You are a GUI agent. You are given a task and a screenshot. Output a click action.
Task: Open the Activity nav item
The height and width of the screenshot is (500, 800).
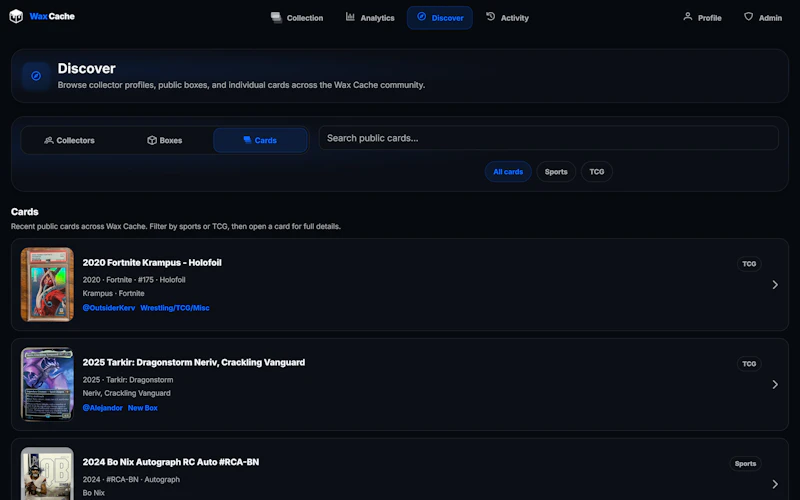507,18
